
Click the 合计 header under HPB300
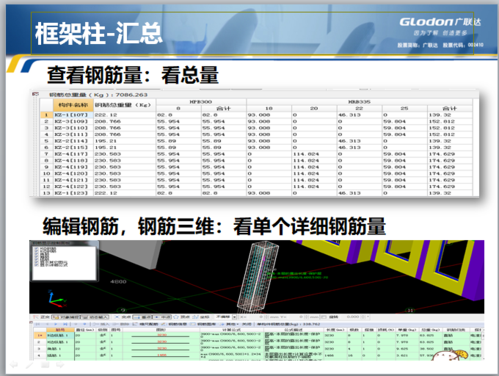224,108
